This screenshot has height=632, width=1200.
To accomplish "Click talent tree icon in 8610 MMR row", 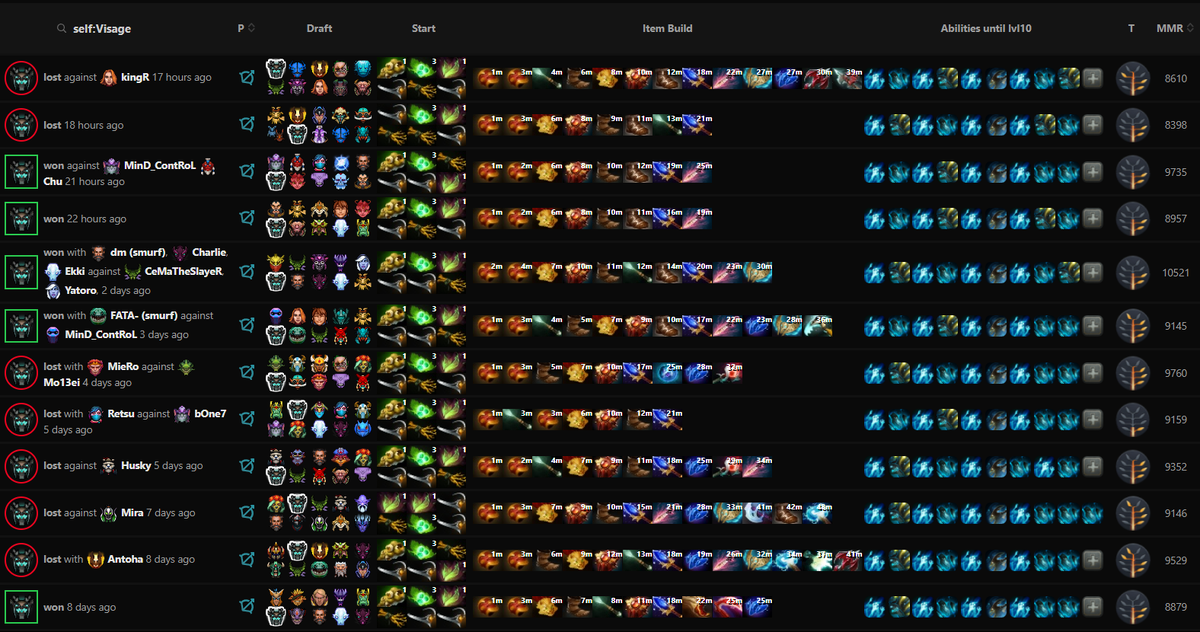I will (1132, 78).
